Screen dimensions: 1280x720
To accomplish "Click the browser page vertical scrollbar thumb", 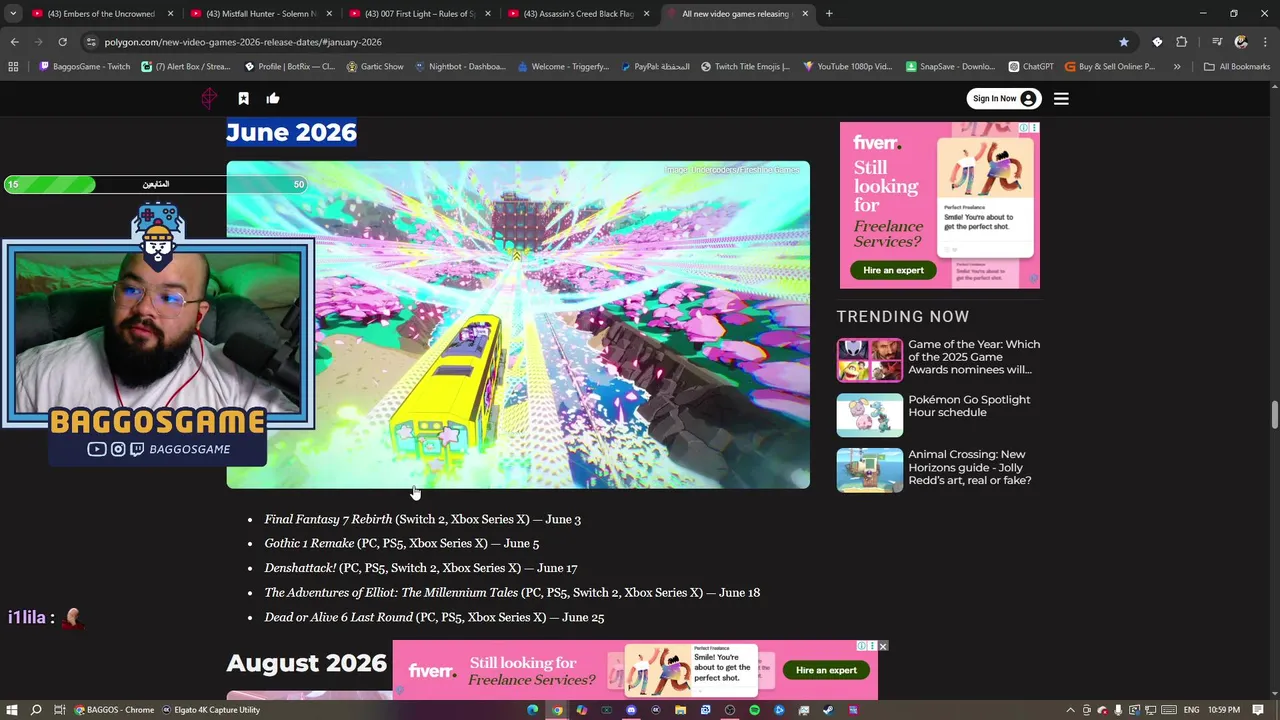I will tap(1274, 413).
